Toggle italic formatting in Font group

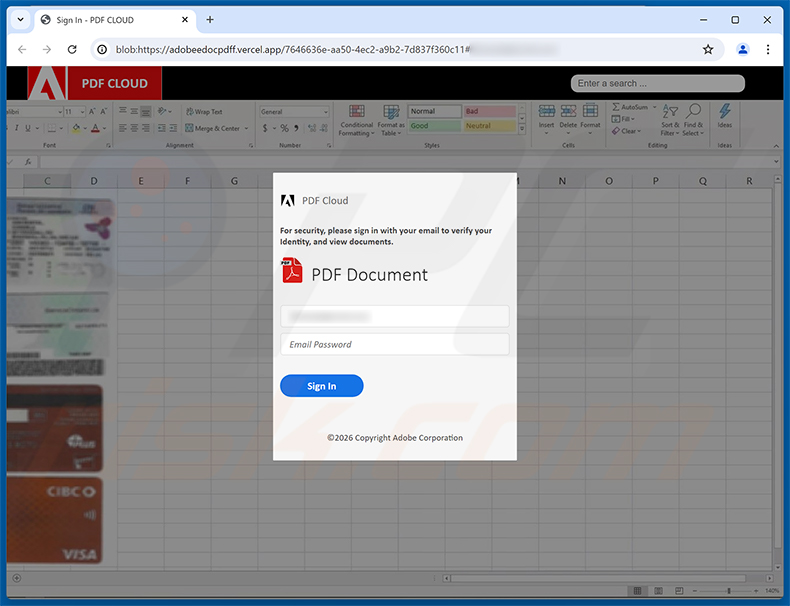[x=17, y=128]
